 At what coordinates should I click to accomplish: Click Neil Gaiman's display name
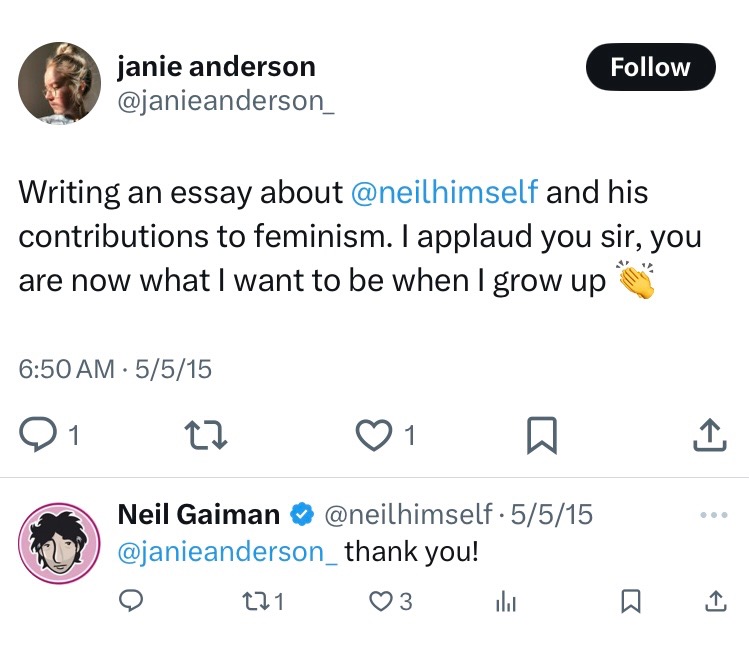198,514
